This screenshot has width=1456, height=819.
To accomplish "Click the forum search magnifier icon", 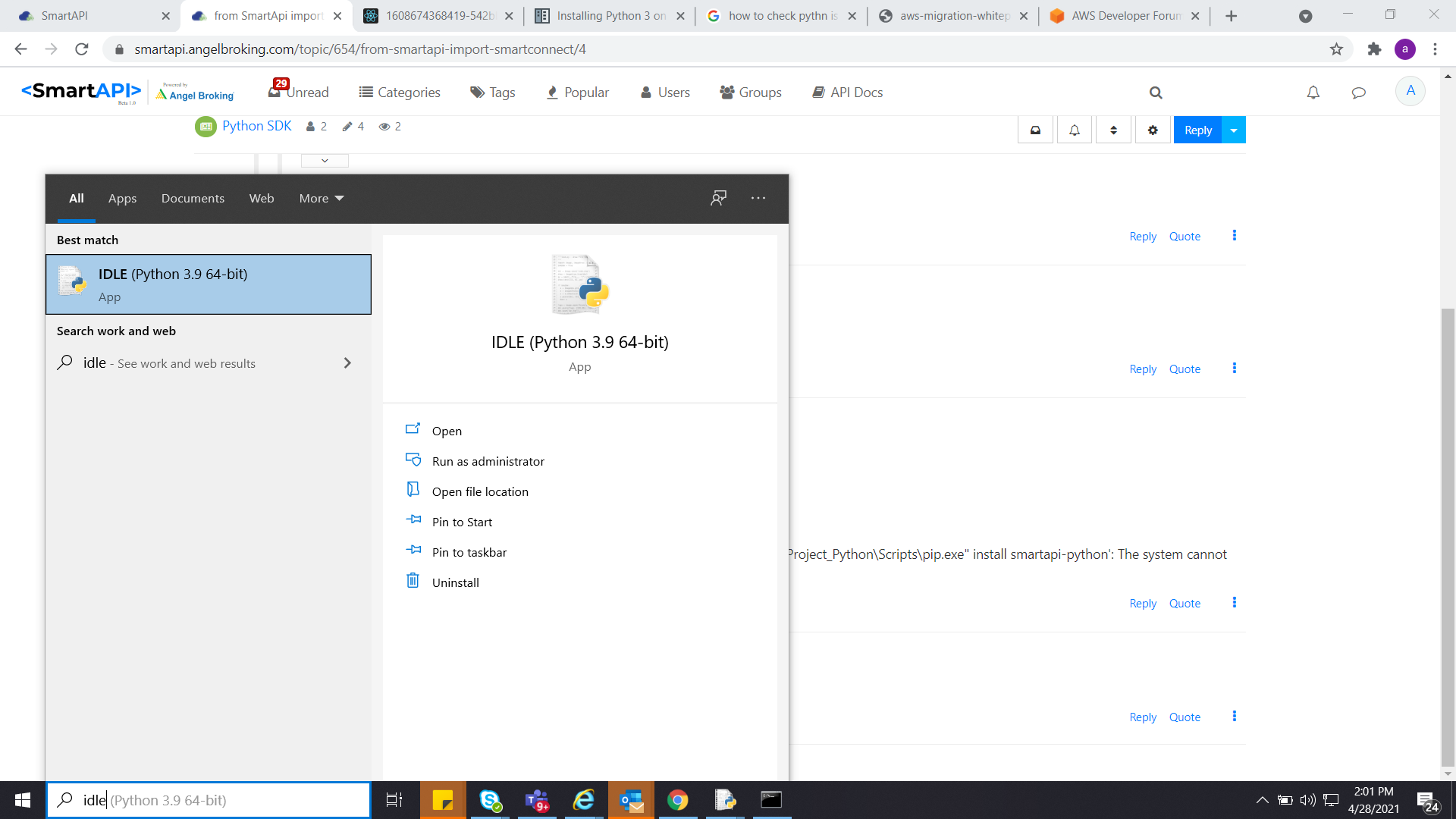I will point(1156,93).
